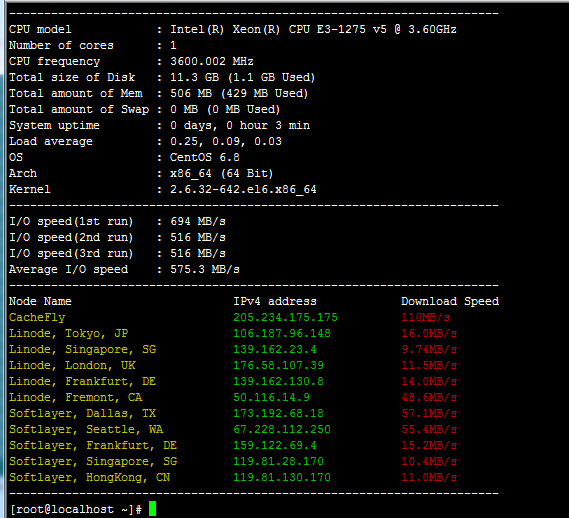
Task: Click IP address 139.162.23.4
Action: coord(275,349)
